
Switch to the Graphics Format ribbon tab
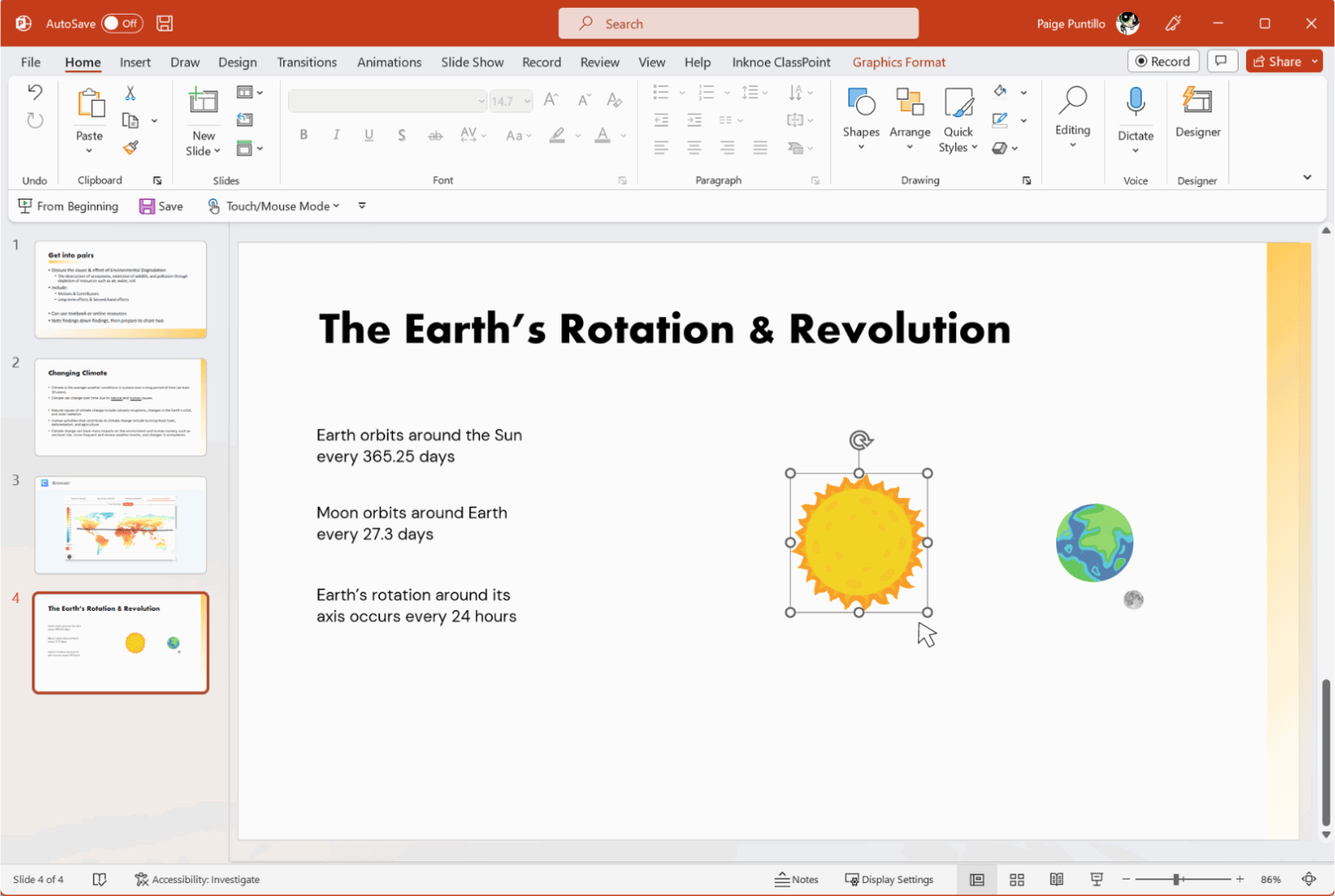899,62
